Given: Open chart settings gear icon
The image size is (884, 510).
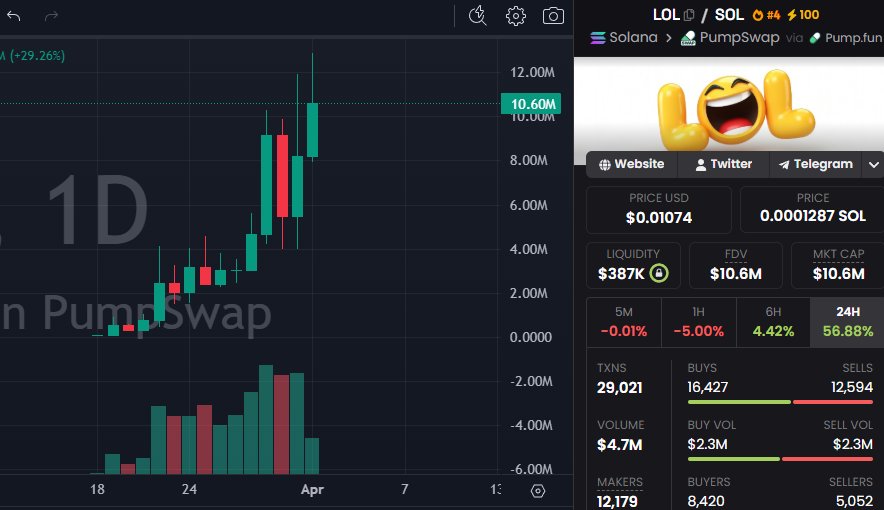Looking at the screenshot, I should [x=516, y=16].
